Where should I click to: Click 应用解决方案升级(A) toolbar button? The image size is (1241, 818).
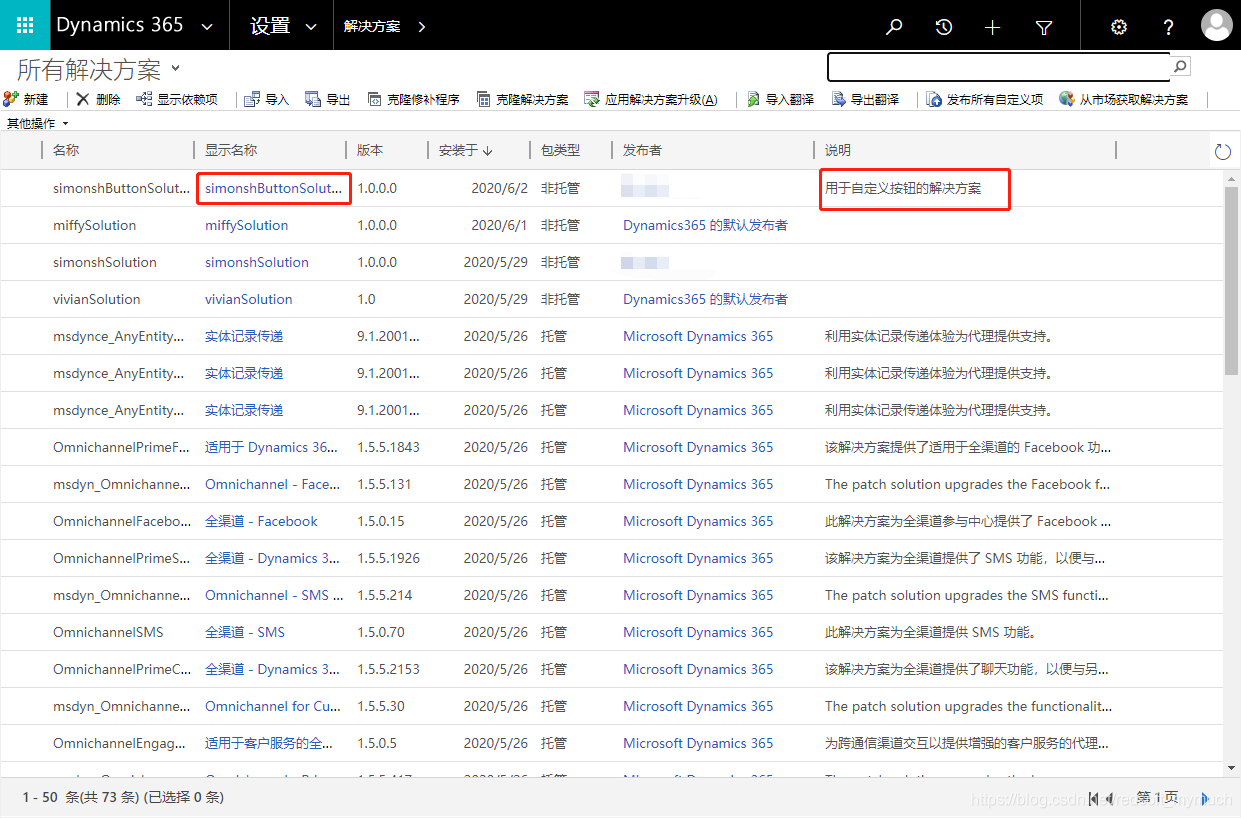[651, 99]
